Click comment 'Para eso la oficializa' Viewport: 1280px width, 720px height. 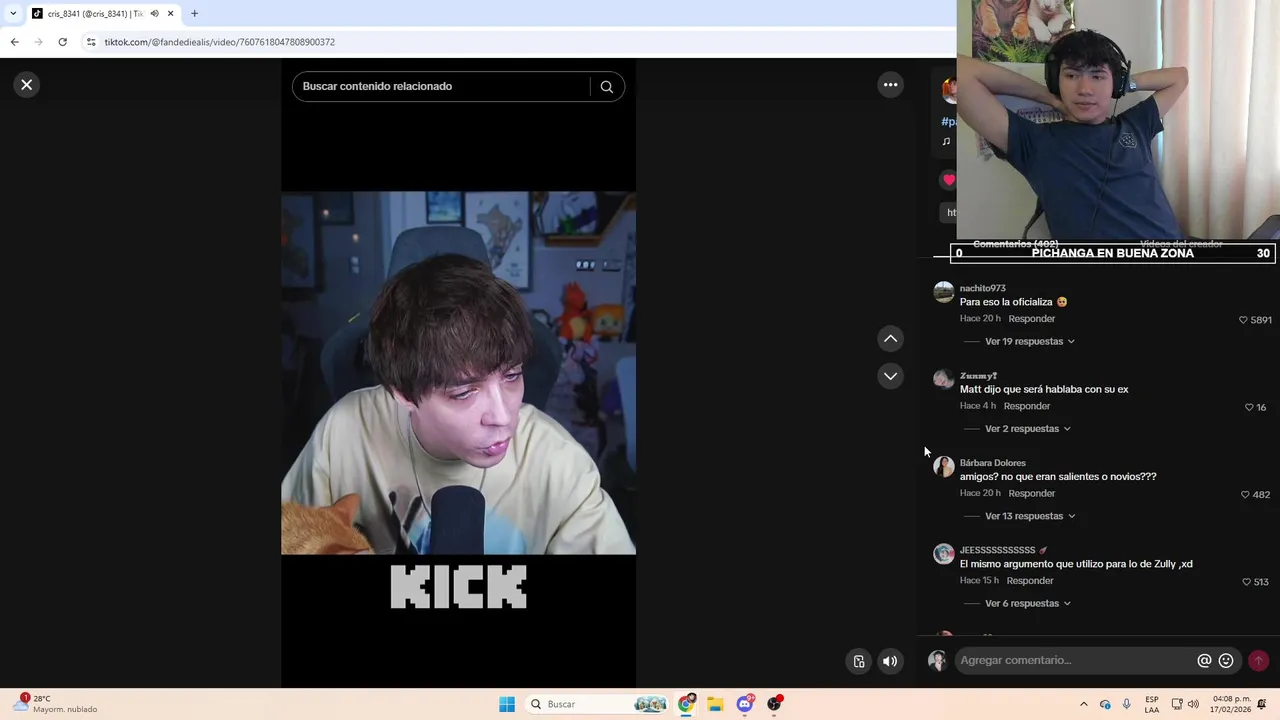1013,302
